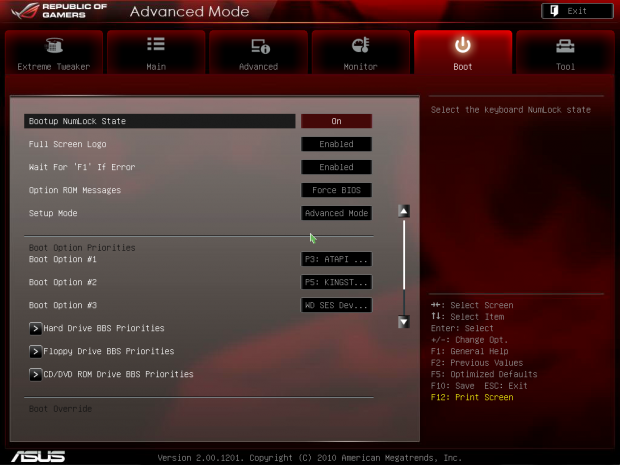The height and width of the screenshot is (465, 620).
Task: Select the Full Screen Logo label
Action: click(67, 144)
